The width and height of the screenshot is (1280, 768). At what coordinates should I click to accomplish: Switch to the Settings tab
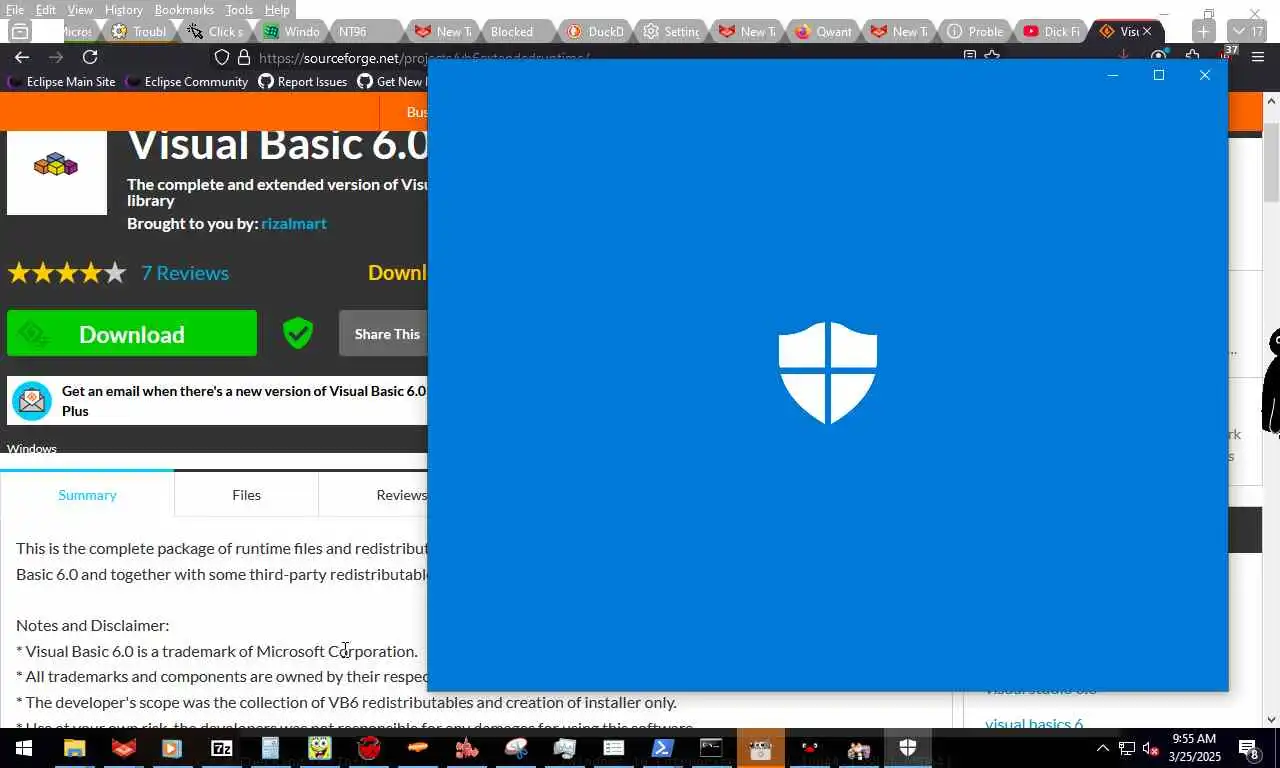click(672, 31)
